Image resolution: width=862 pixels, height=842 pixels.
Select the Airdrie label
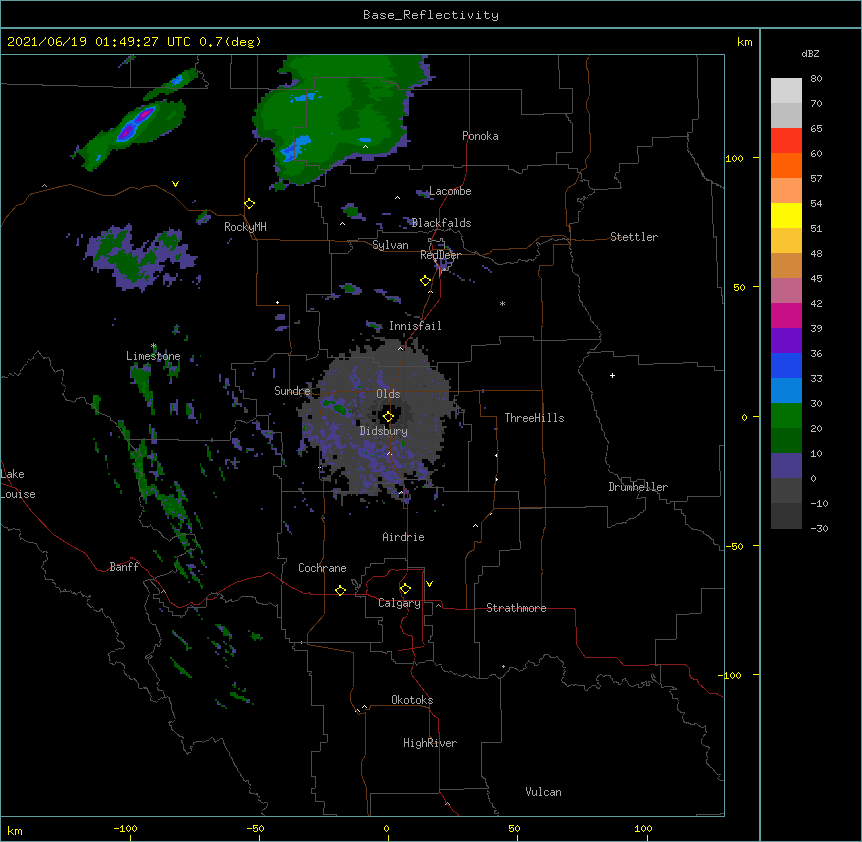[x=403, y=537]
